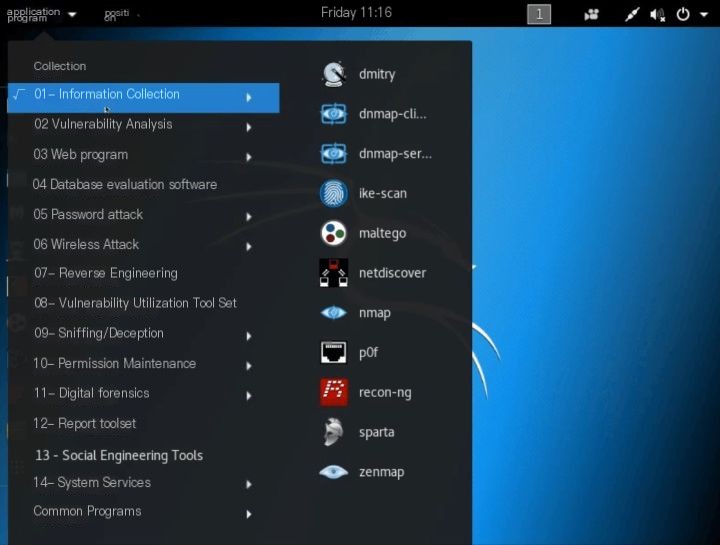Choose 01 Information Collection category

(143, 97)
